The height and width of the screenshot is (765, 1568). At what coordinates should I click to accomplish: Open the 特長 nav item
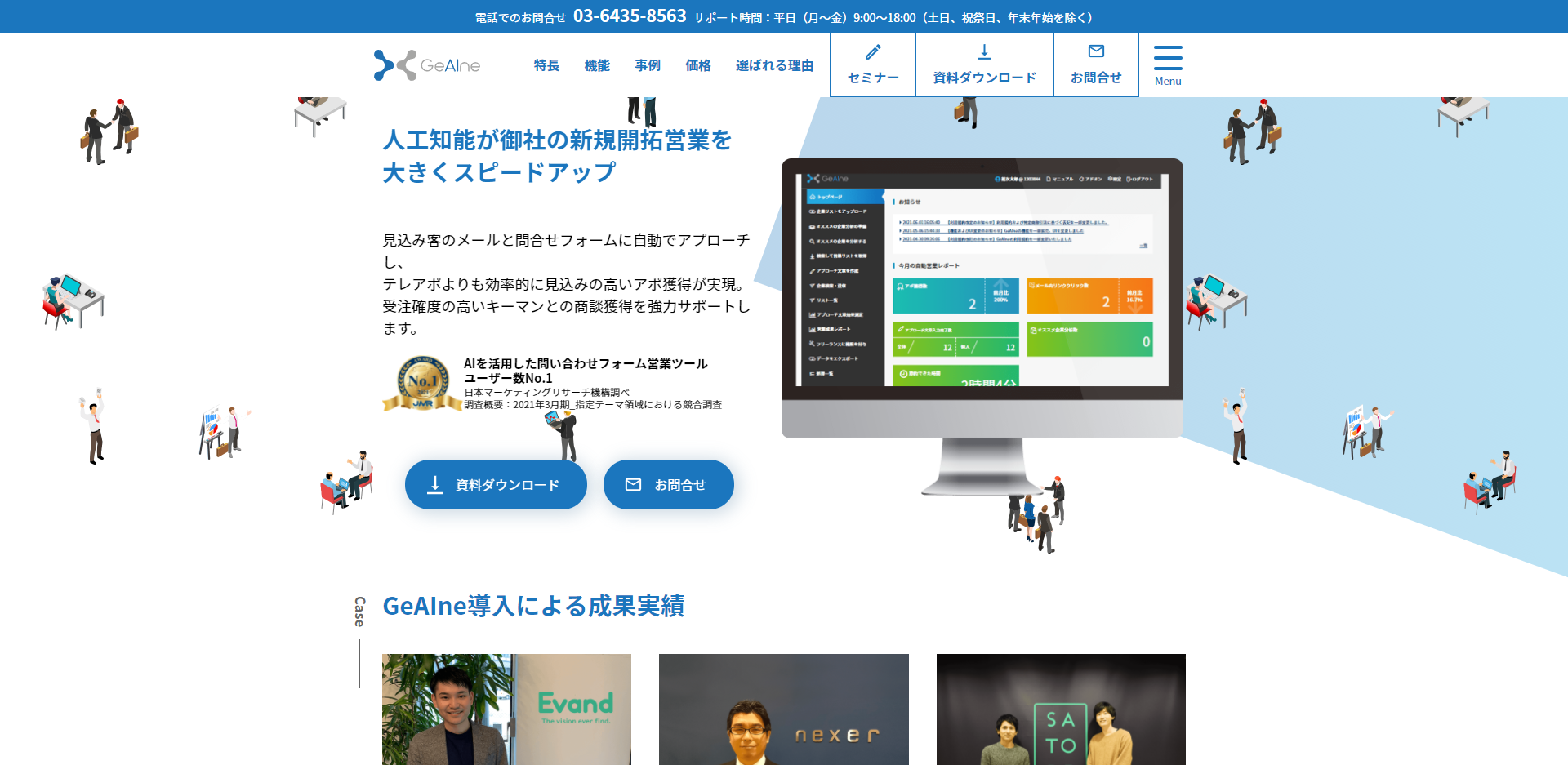pos(546,65)
